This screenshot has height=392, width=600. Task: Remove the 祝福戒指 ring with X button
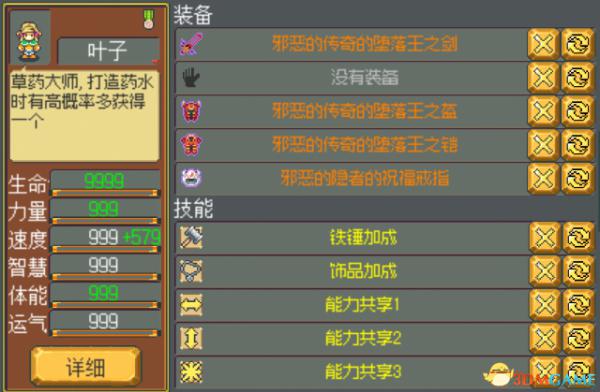click(x=543, y=178)
